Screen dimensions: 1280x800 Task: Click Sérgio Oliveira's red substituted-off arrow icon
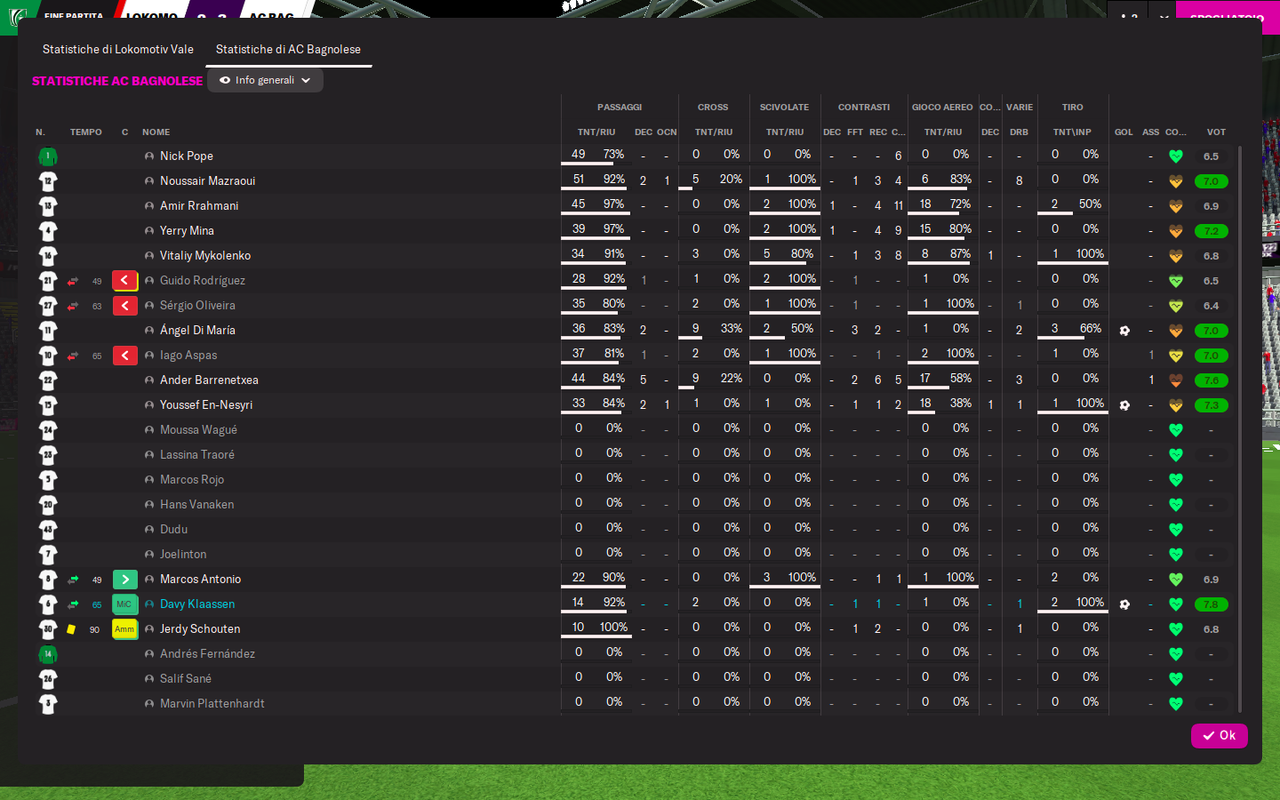coord(73,306)
